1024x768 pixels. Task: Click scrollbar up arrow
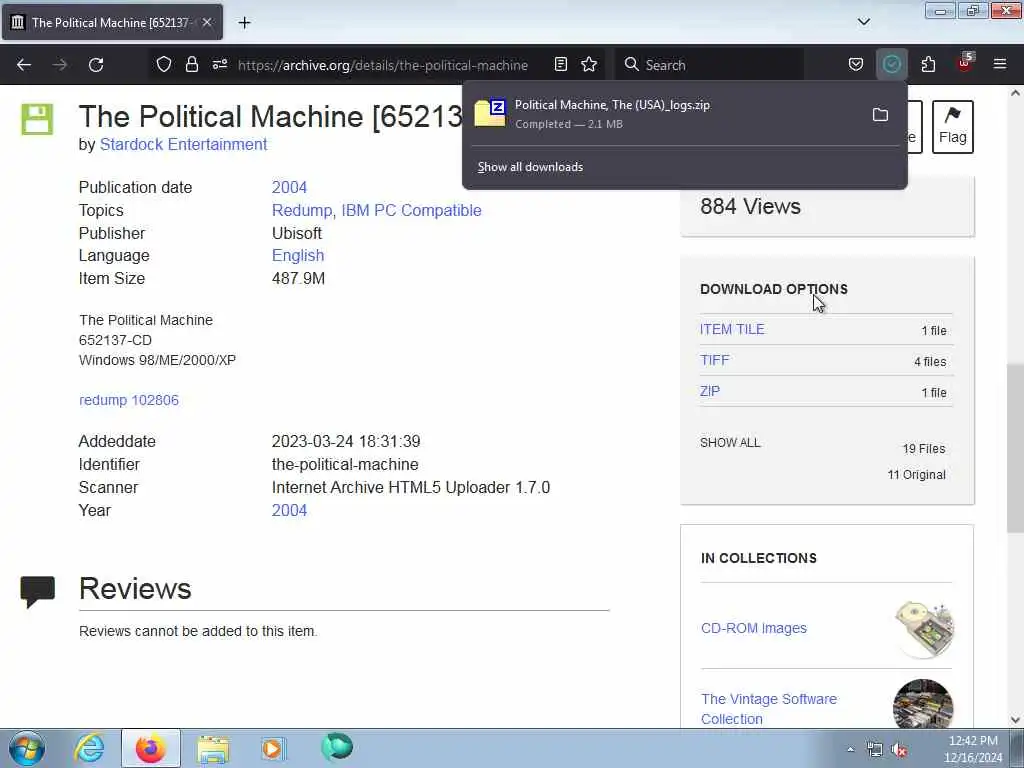coord(1015,93)
